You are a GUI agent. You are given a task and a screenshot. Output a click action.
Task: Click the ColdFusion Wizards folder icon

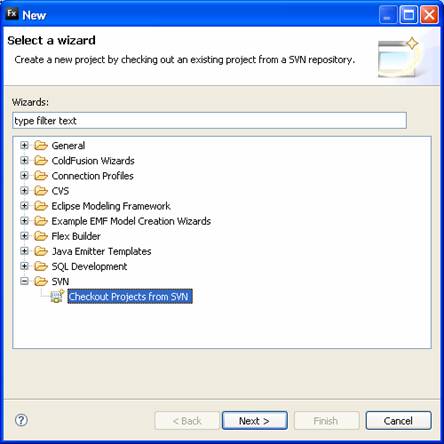pyautogui.click(x=41, y=161)
